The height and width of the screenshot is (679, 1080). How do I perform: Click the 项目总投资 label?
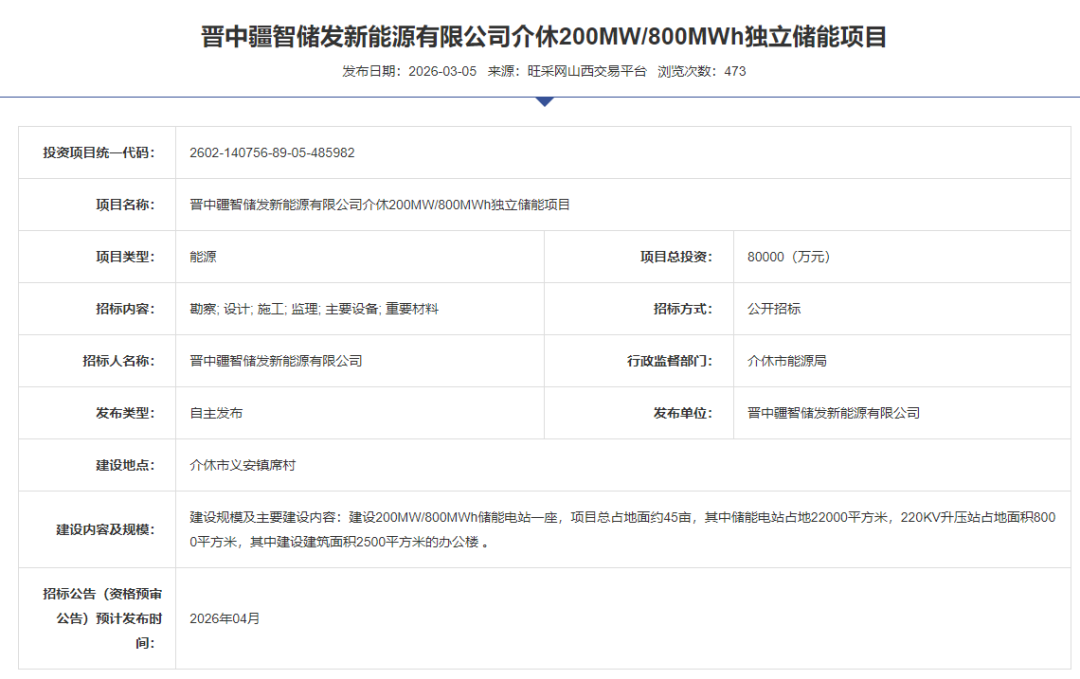point(676,257)
